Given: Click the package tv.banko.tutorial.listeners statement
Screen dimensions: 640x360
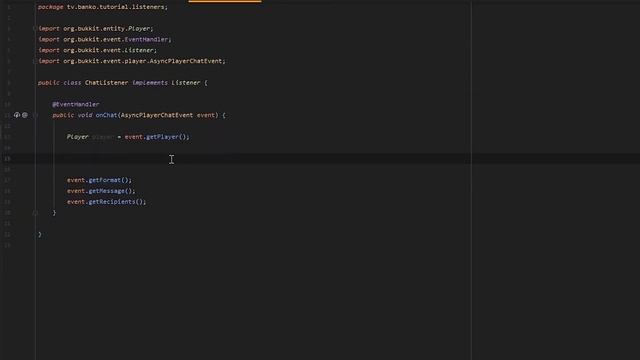Looking at the screenshot, I should click(102, 7).
